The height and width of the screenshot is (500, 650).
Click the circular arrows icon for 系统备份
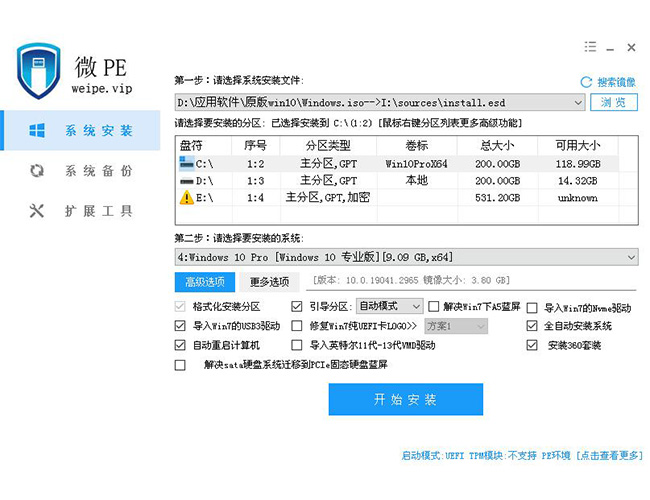pos(37,171)
